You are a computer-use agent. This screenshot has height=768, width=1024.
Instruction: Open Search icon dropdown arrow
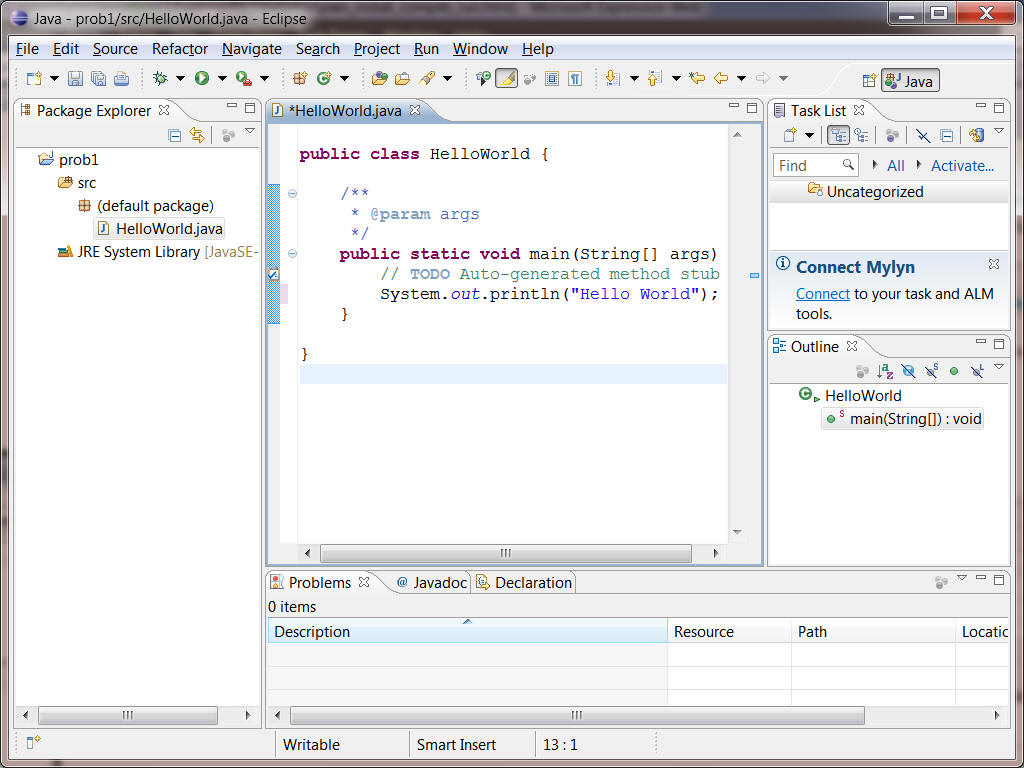[447, 79]
